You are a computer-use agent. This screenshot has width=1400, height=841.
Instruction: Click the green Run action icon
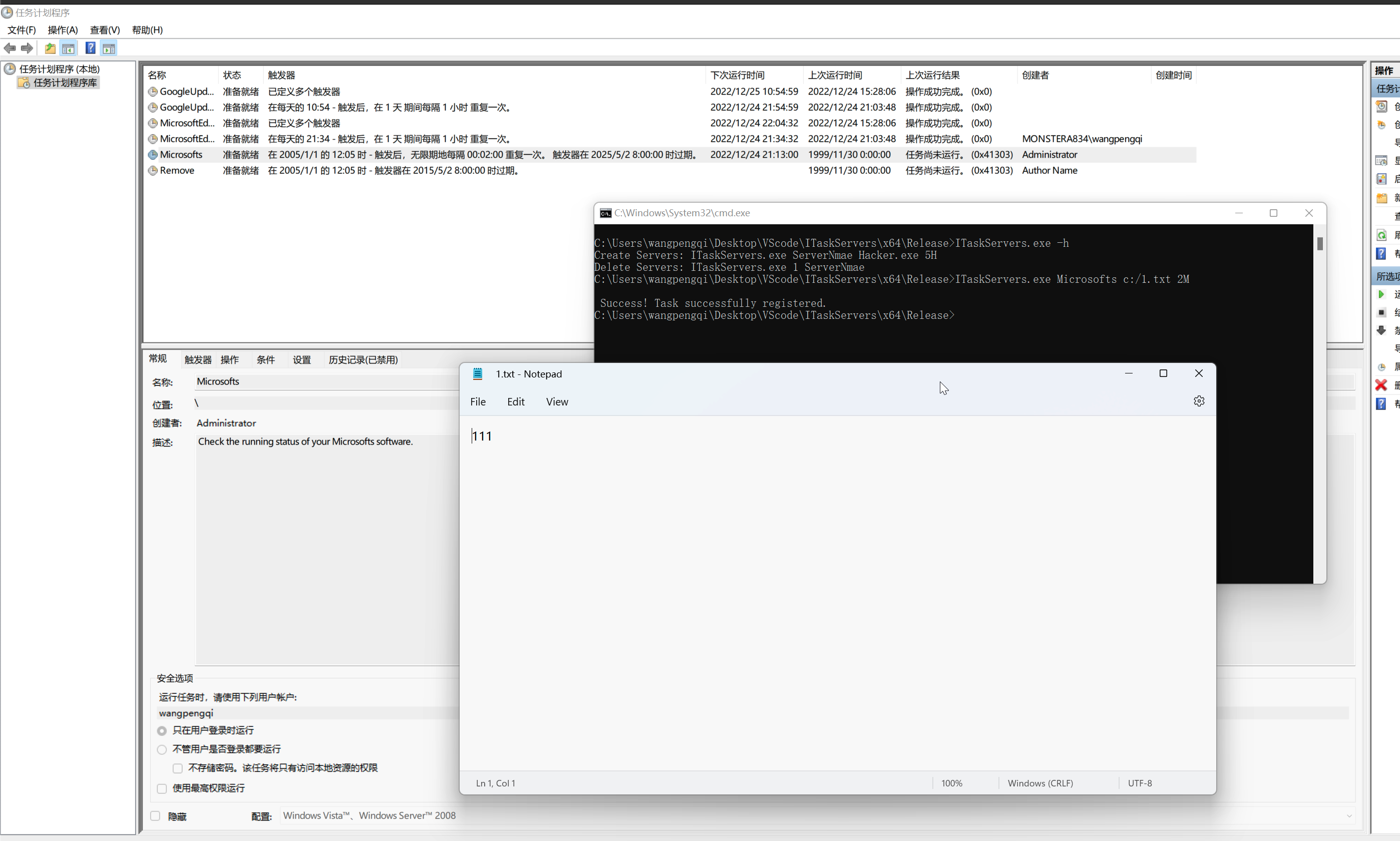pyautogui.click(x=1381, y=294)
